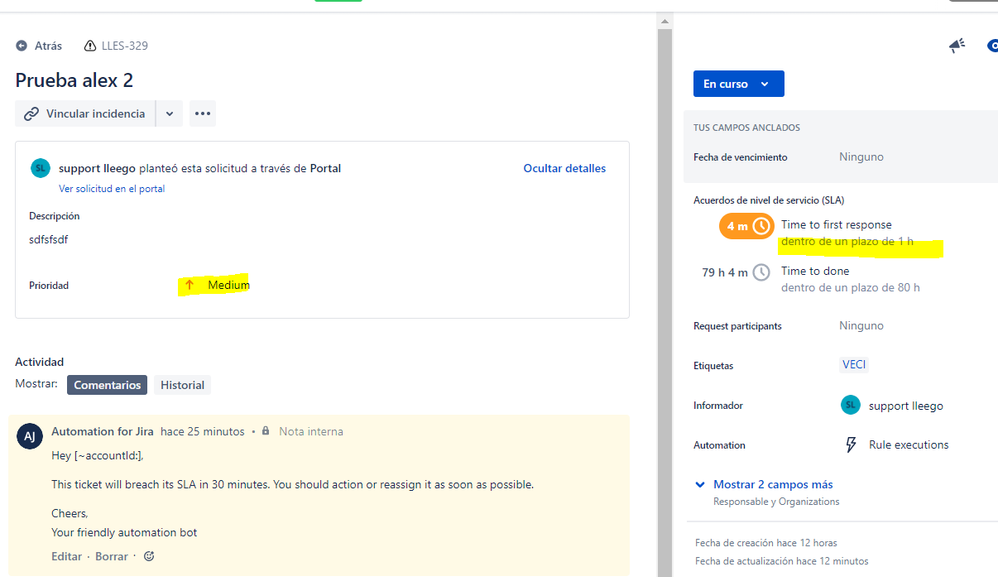The image size is (998, 577).
Task: Click the support lleego reporter avatar in request card
Action: (40, 169)
